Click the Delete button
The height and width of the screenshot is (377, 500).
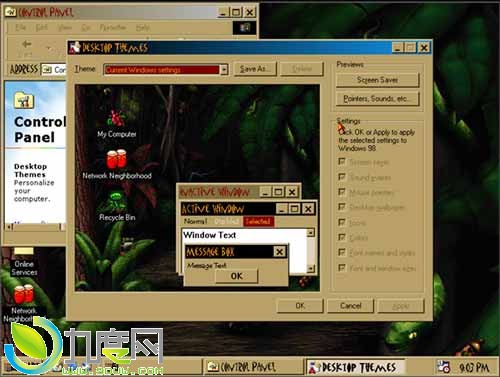coord(302,69)
